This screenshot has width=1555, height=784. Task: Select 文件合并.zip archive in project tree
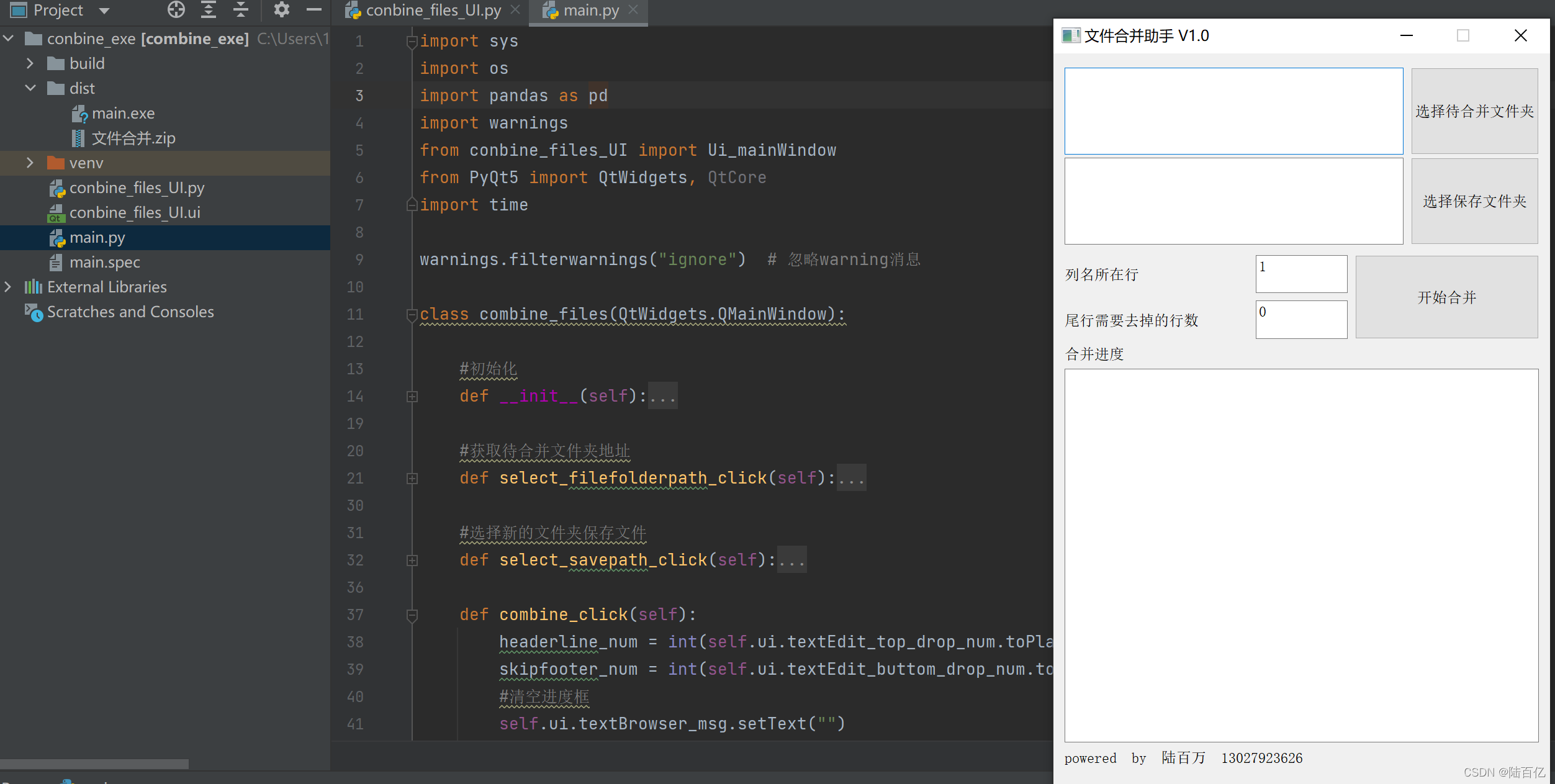point(133,138)
